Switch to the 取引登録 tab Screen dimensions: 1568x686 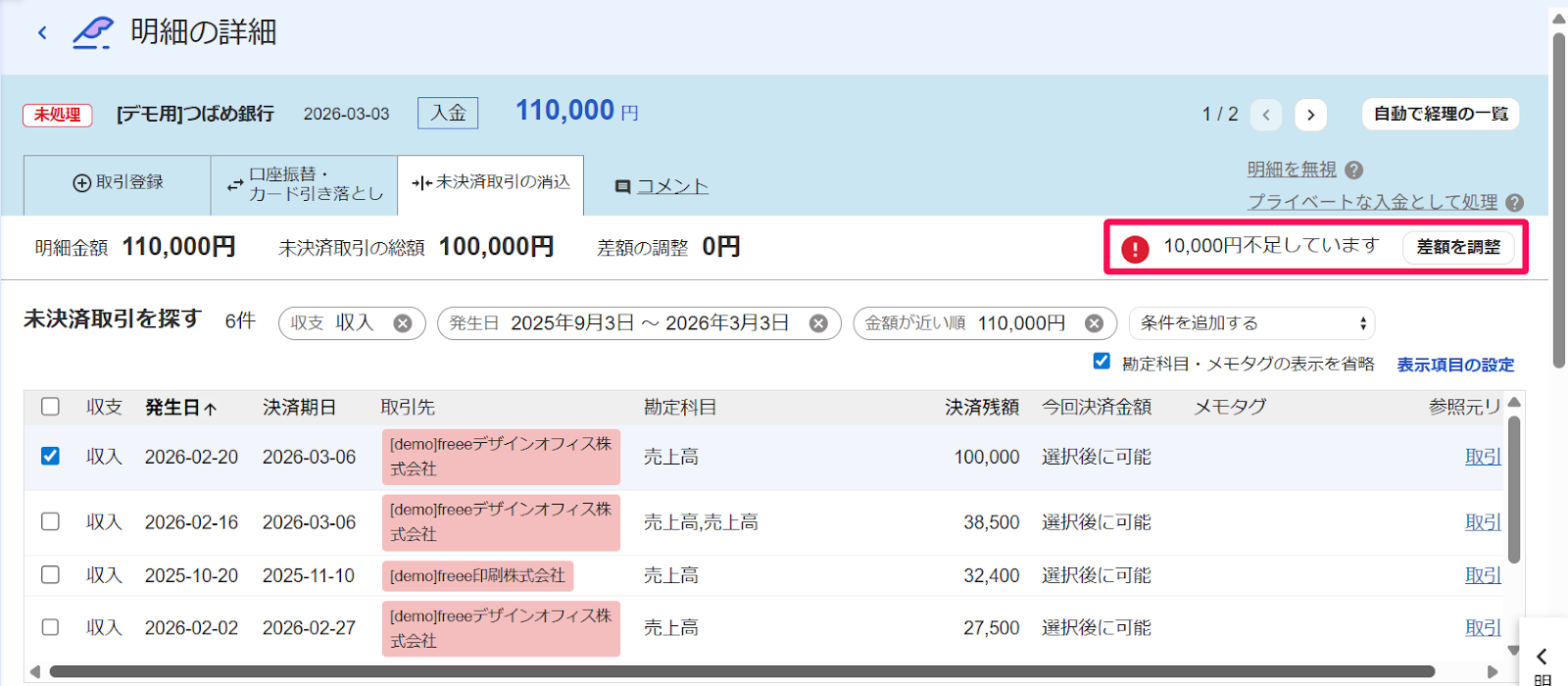[118, 183]
